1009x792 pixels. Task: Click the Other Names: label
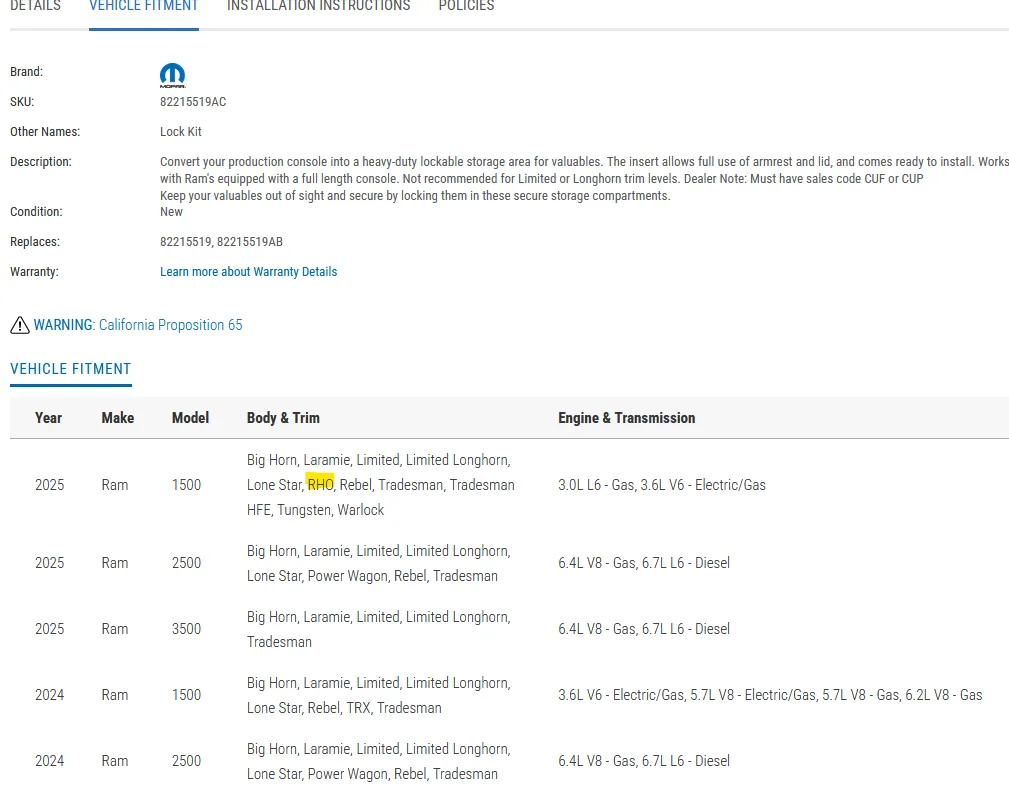tap(45, 132)
